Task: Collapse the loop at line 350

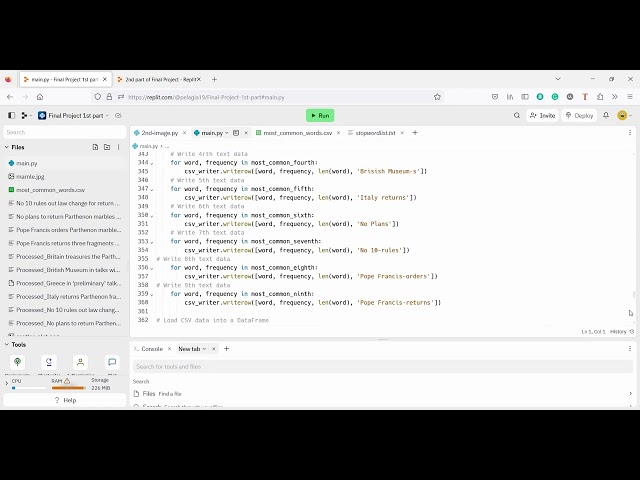Action: tap(152, 216)
